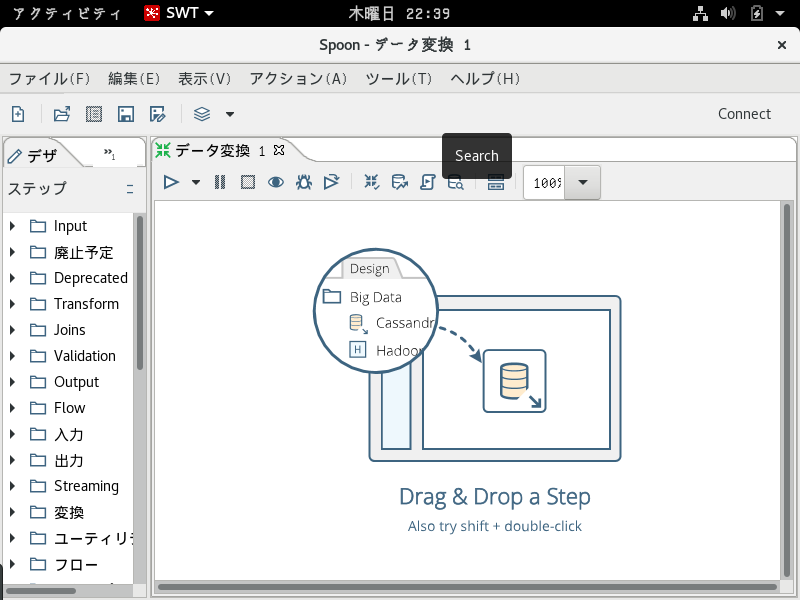Expand the 廃止予定 folder
The image size is (800, 600).
coord(13,252)
